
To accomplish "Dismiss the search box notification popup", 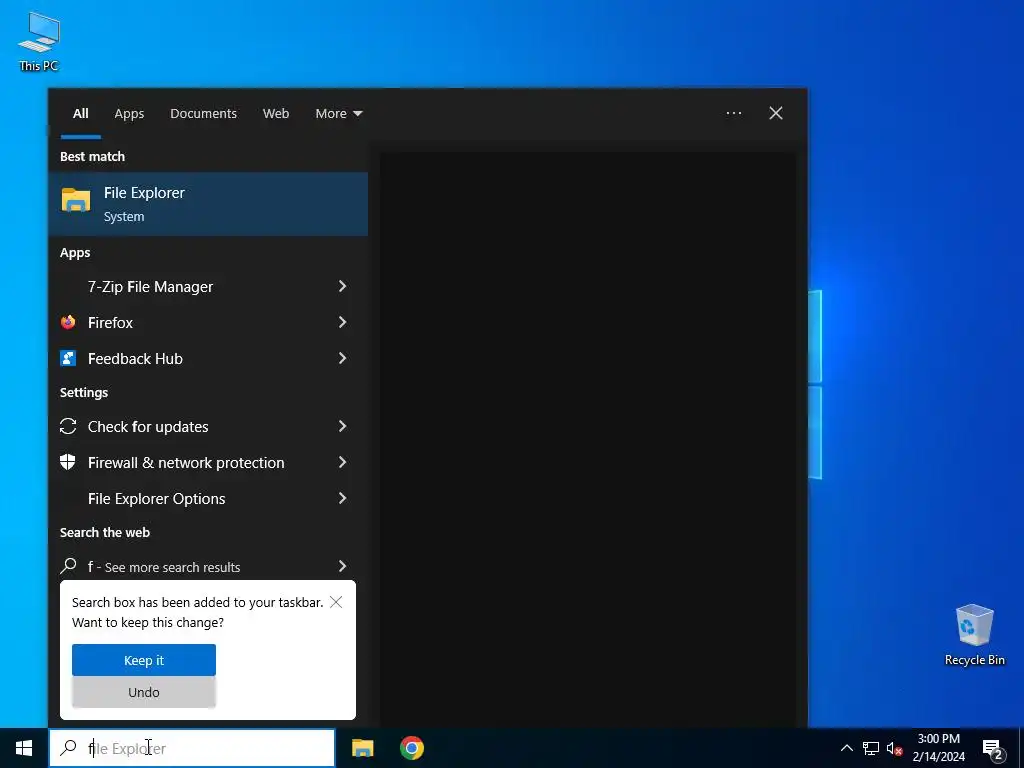I will point(336,602).
